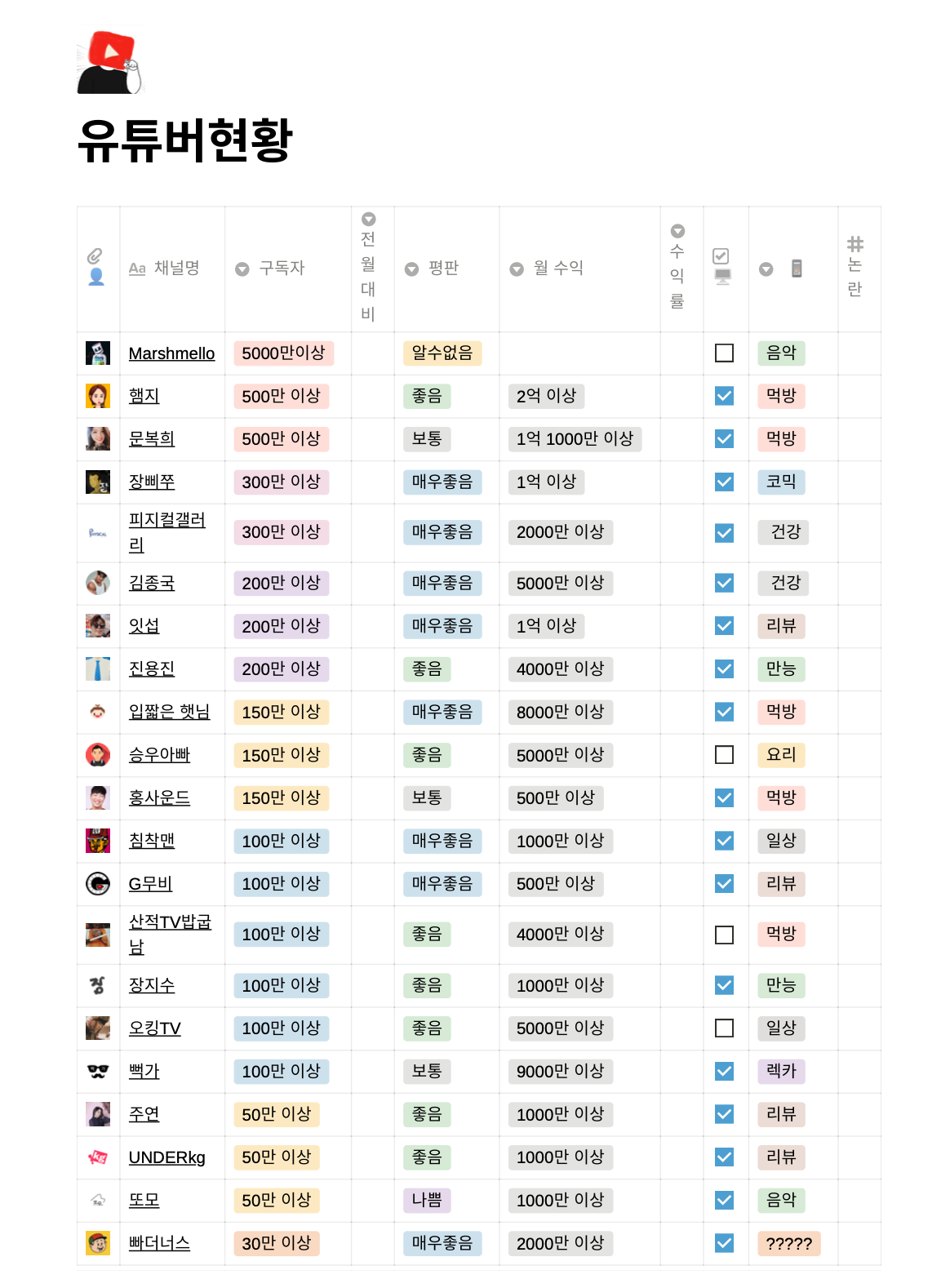Click the YouTuber page icon above the title

(x=110, y=63)
